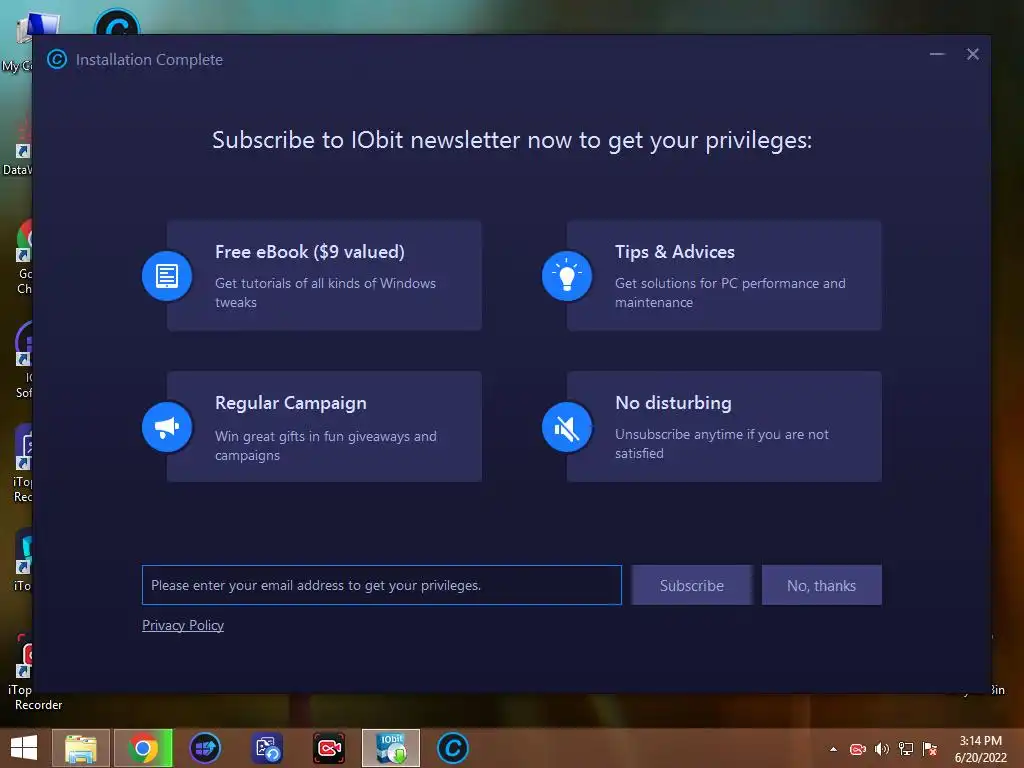Click the Subscribe button
The width and height of the screenshot is (1024, 768).
(x=692, y=585)
